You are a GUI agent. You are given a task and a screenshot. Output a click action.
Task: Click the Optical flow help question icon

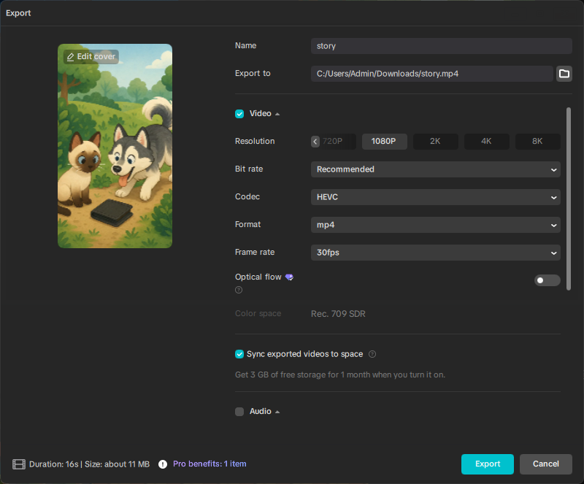[x=239, y=290]
